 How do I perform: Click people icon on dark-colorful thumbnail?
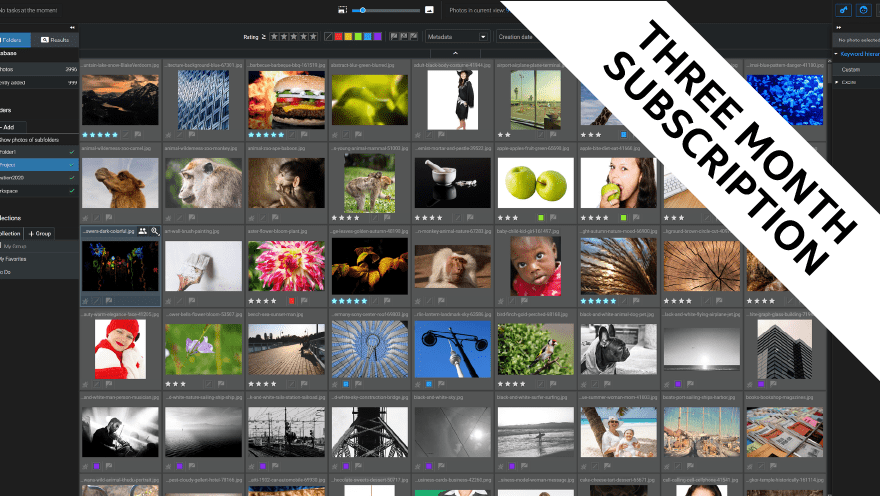143,231
